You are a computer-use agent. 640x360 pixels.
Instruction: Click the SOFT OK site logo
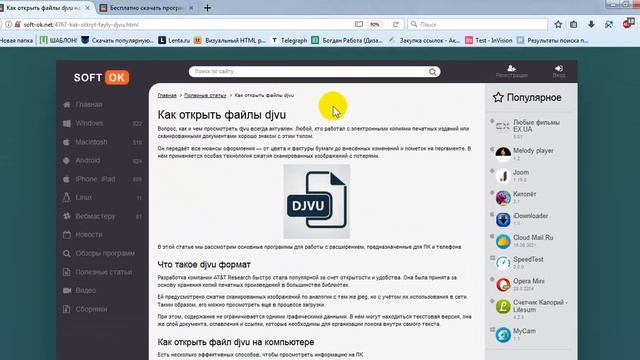coord(101,78)
